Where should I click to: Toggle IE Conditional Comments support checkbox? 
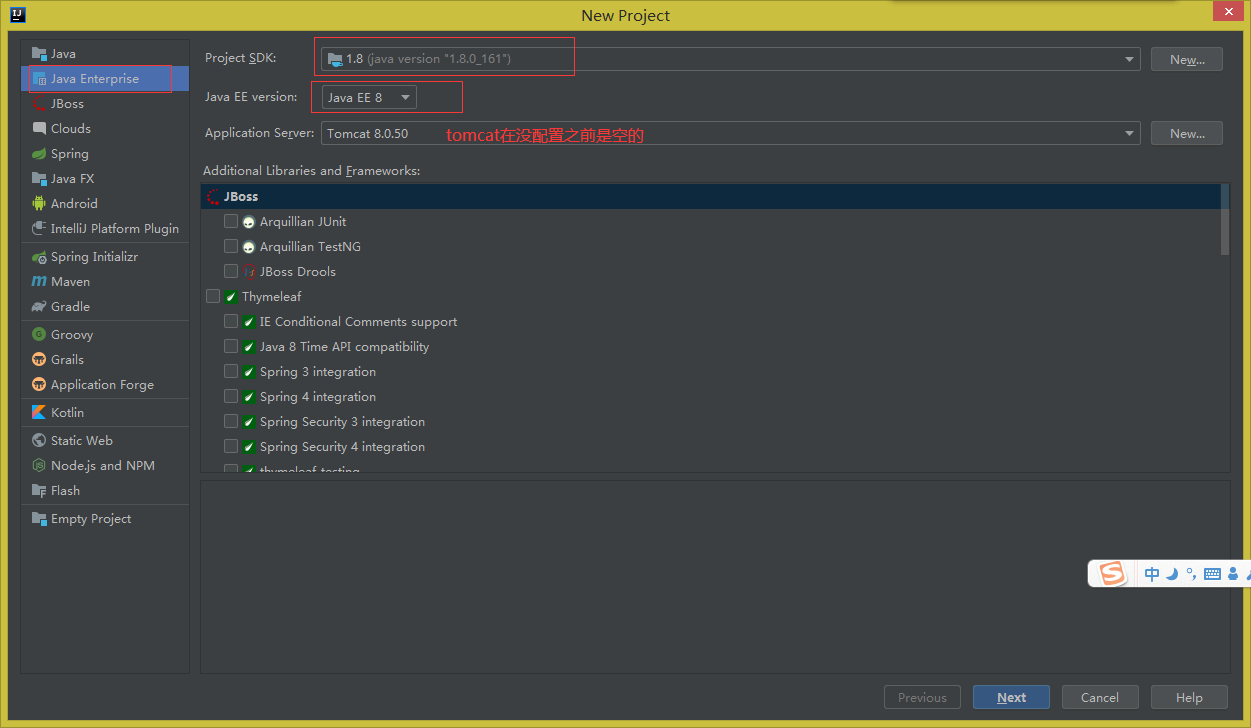tap(231, 321)
